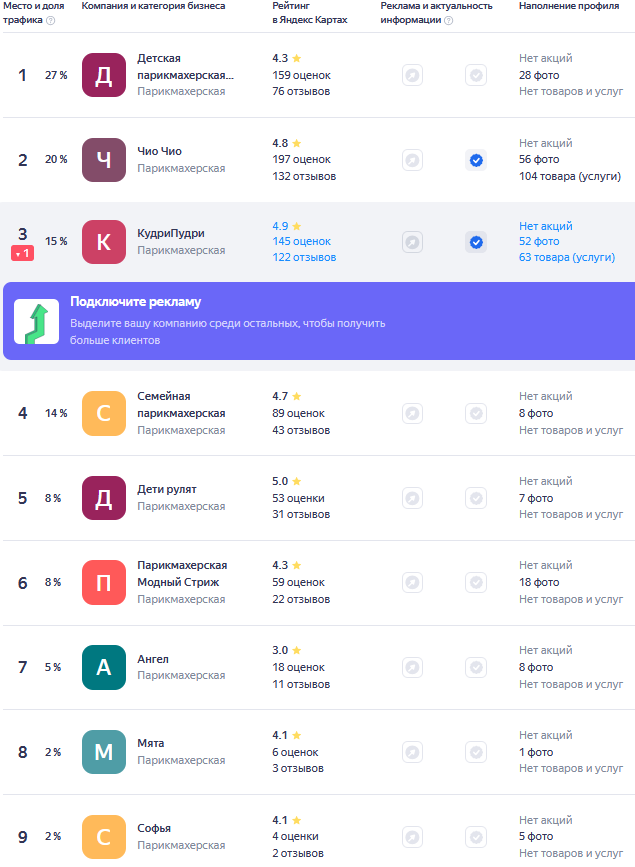Click the verified checkmark in Мята row
635x867 pixels.
tap(476, 752)
